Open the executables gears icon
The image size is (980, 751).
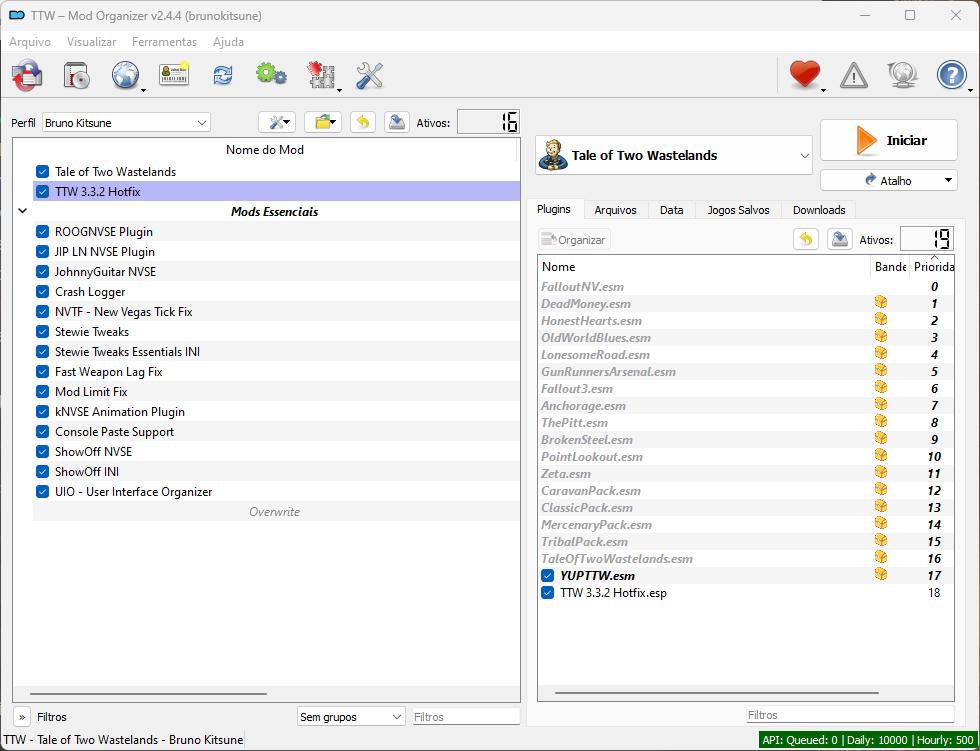[x=271, y=74]
